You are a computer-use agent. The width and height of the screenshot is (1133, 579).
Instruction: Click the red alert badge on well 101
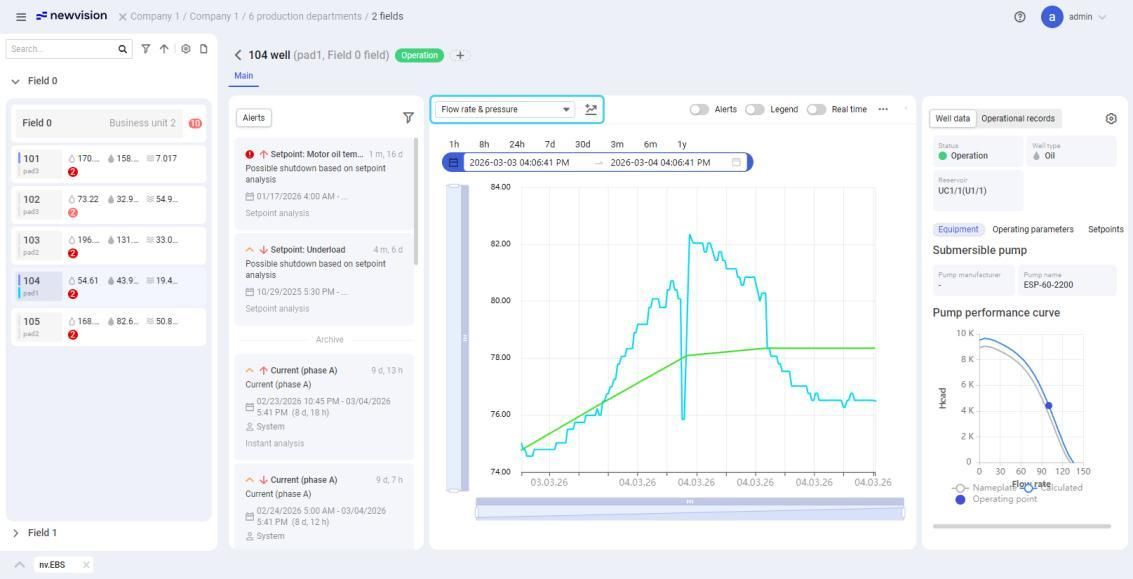(73, 172)
